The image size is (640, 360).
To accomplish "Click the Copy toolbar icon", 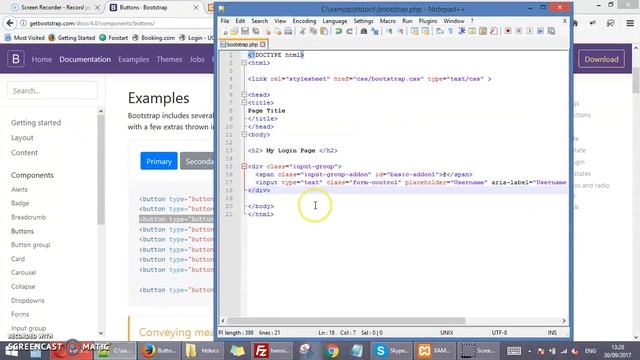I will [313, 31].
